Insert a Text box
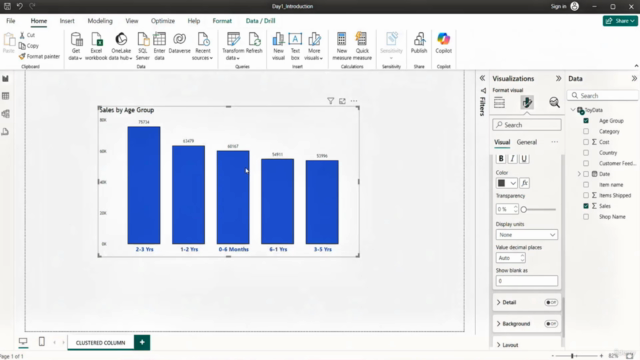The height and width of the screenshot is (360, 640). [x=295, y=46]
